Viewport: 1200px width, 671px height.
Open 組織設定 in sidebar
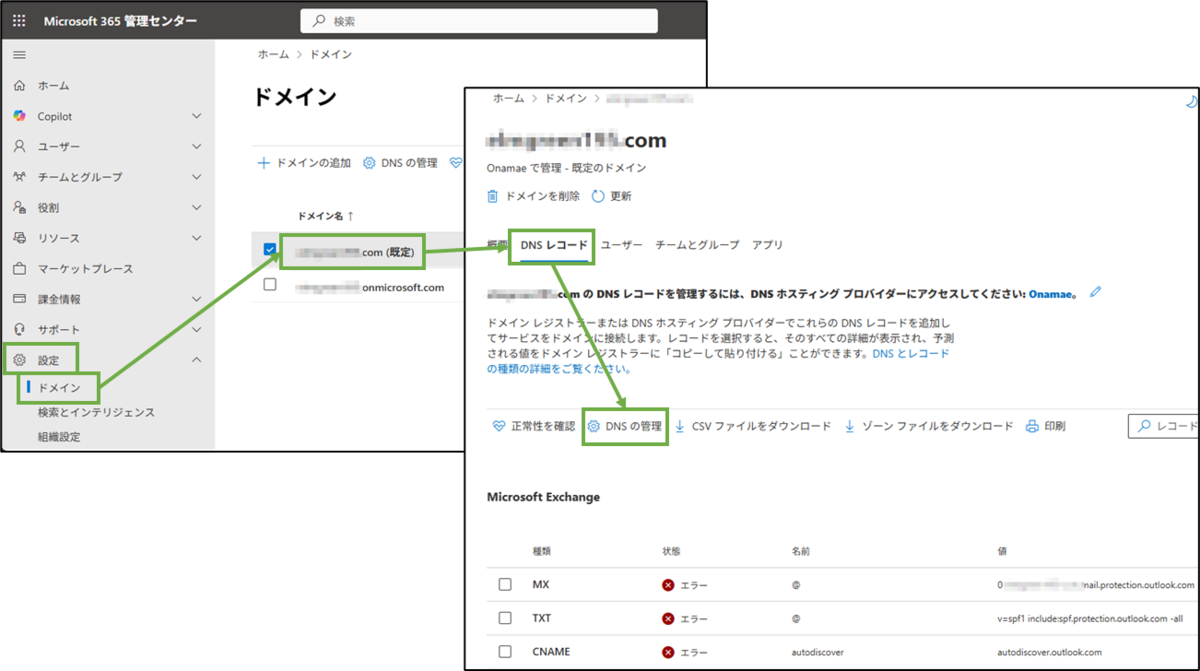point(59,437)
